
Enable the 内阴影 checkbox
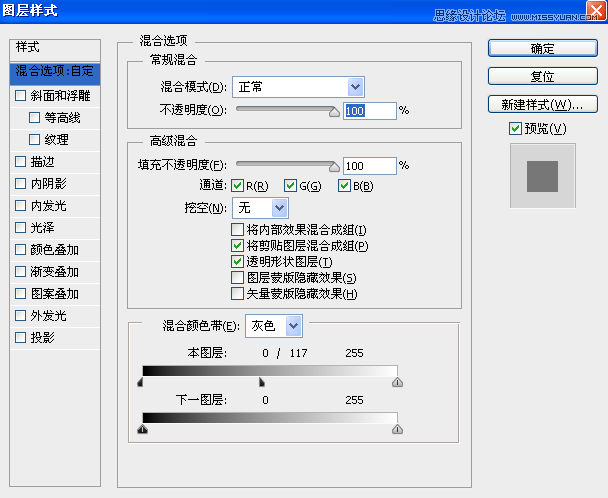(x=21, y=183)
